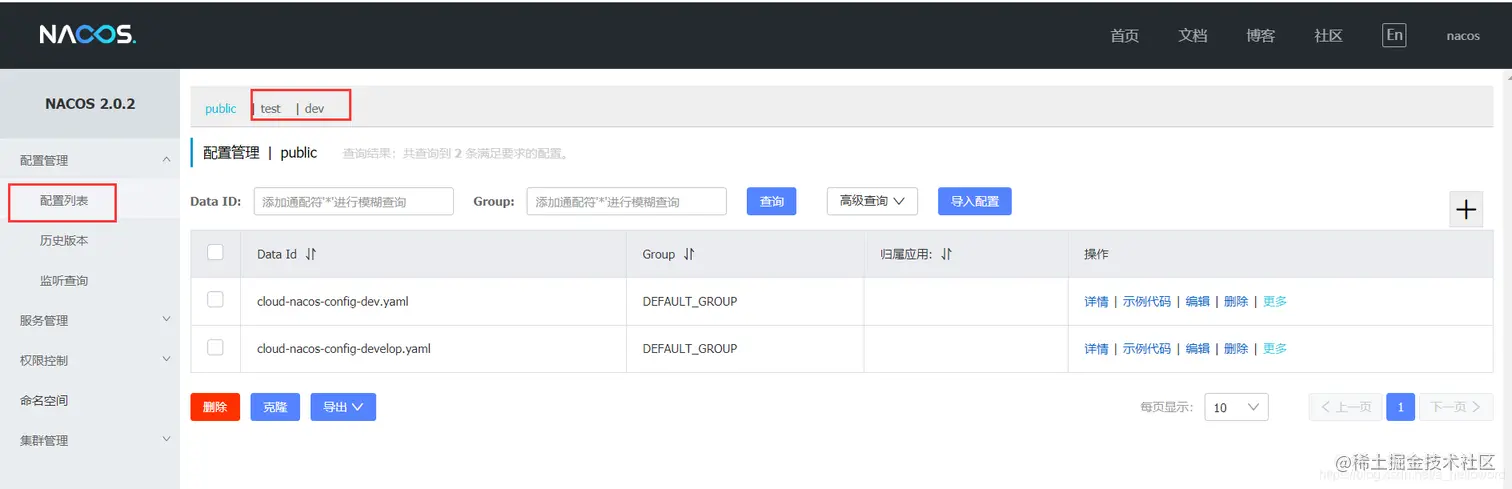1512x489 pixels.
Task: Open the 高级查询 dropdown
Action: pyautogui.click(x=872, y=201)
